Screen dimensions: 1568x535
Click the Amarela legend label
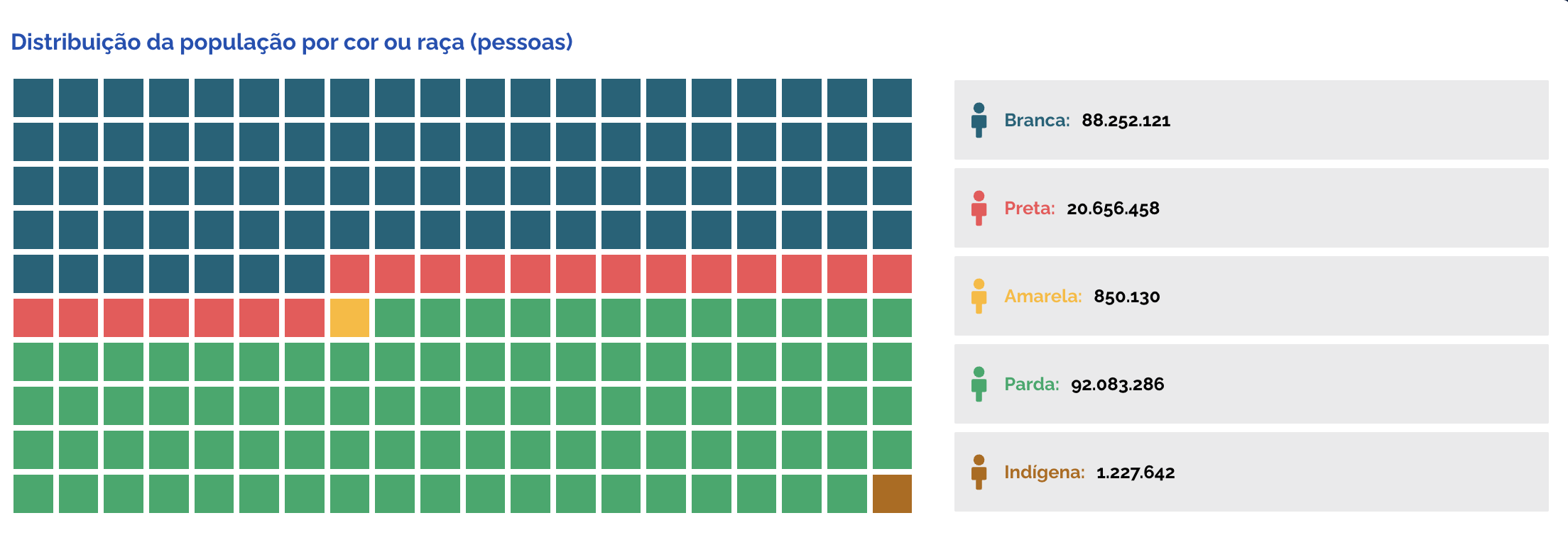(1043, 296)
